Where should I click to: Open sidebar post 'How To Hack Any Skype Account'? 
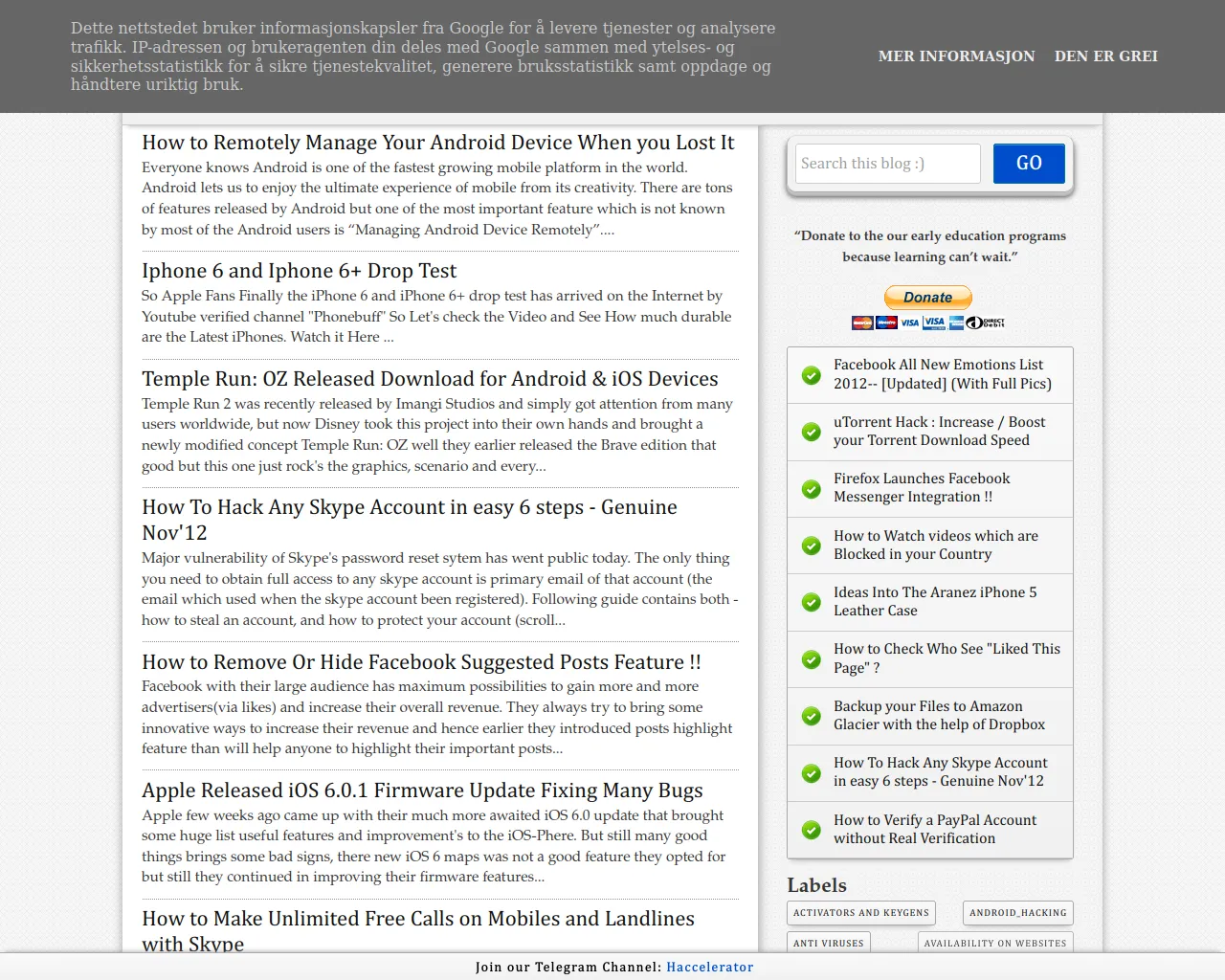click(941, 772)
